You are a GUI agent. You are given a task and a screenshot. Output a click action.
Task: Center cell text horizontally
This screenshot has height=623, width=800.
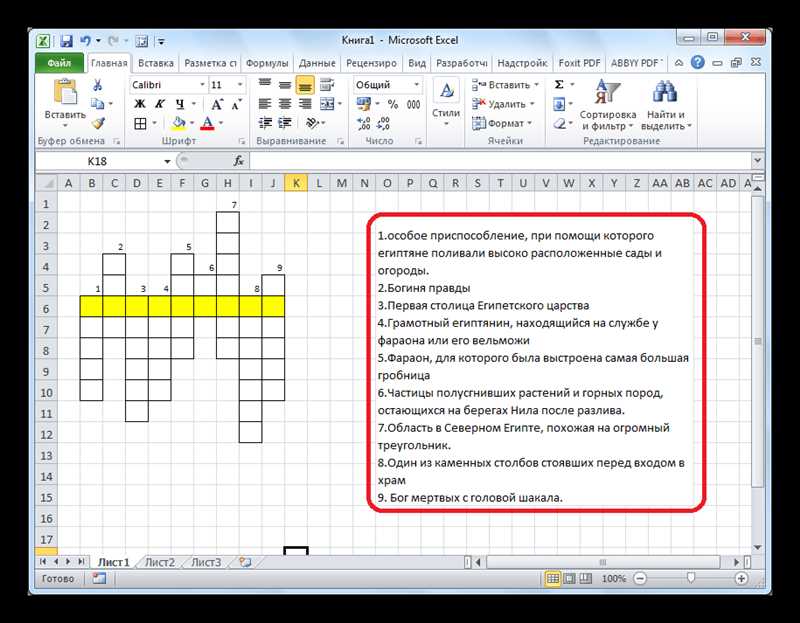pos(285,104)
